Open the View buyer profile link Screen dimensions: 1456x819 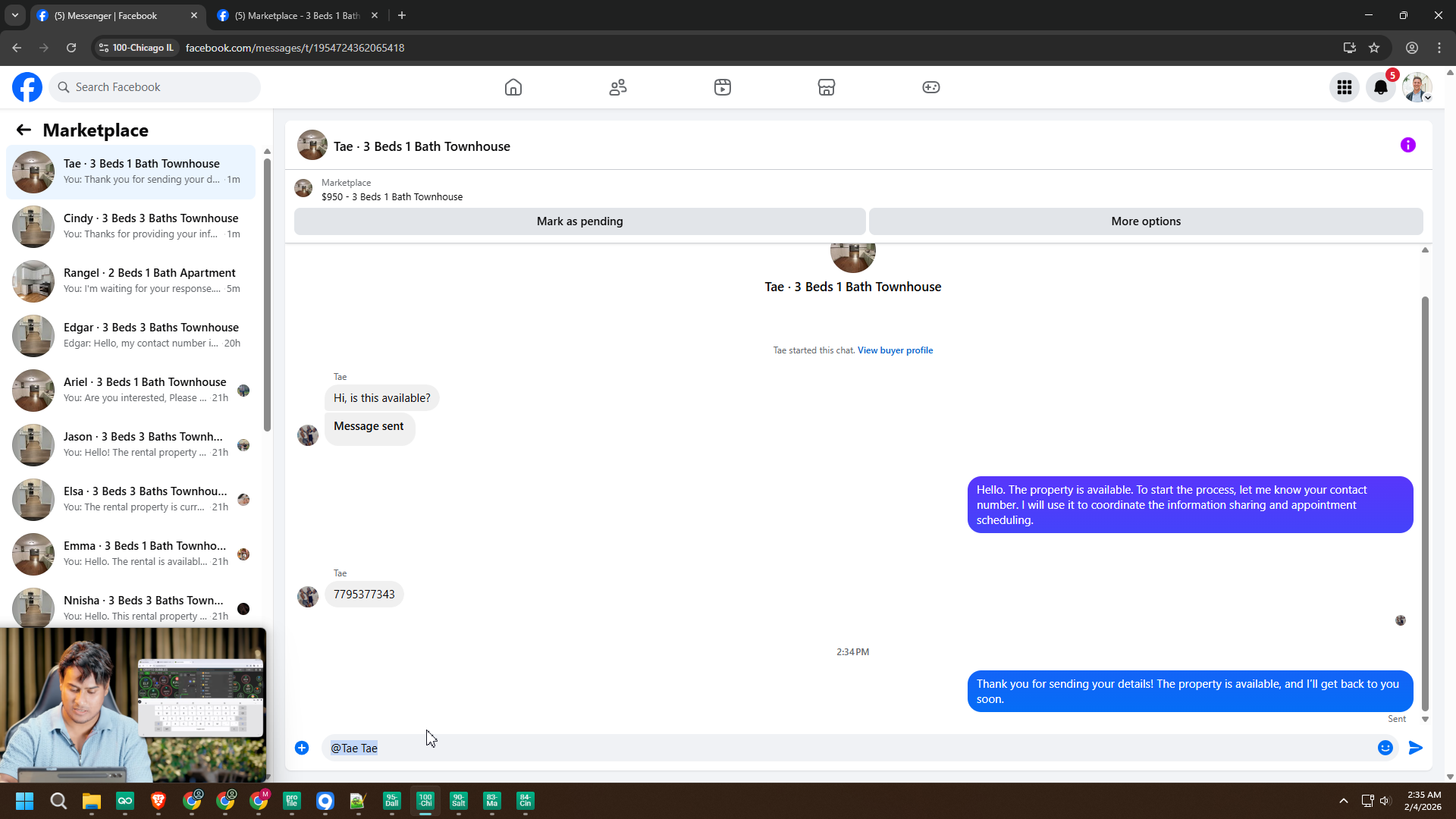point(895,350)
